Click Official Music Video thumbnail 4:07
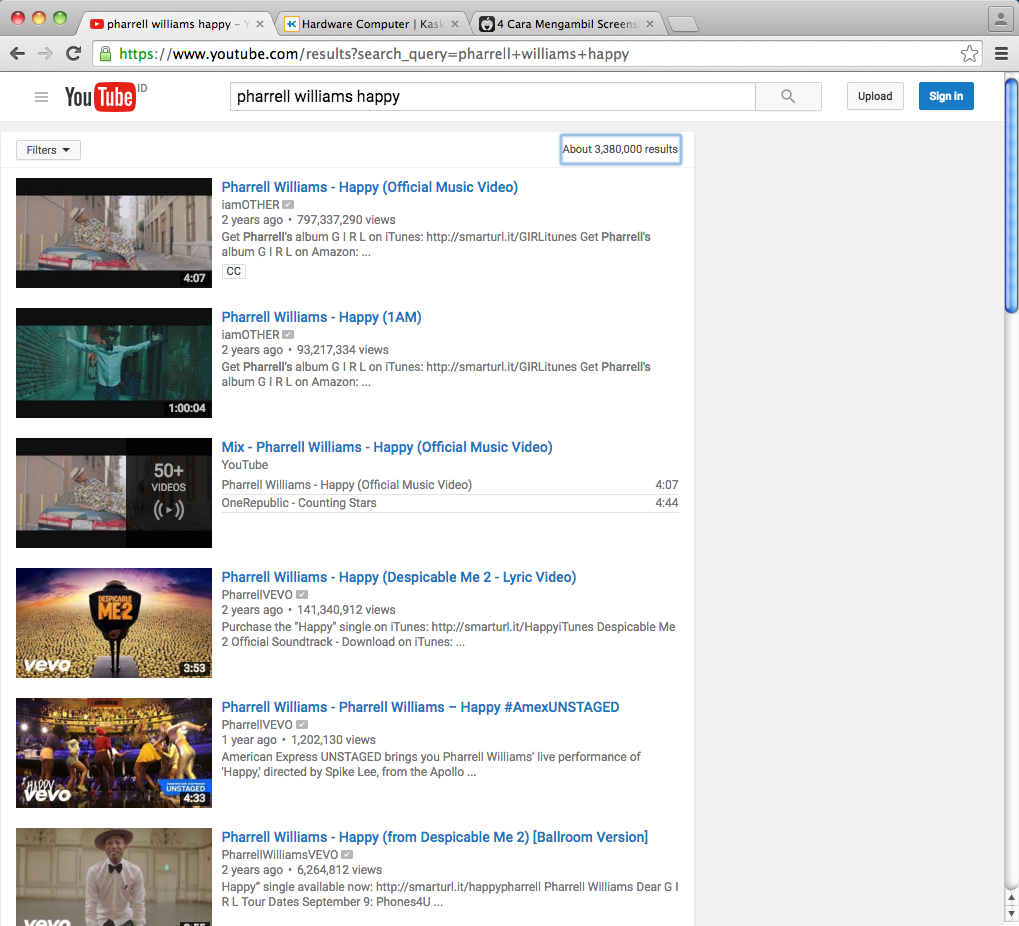Screen dimensions: 1019x926 coord(114,233)
